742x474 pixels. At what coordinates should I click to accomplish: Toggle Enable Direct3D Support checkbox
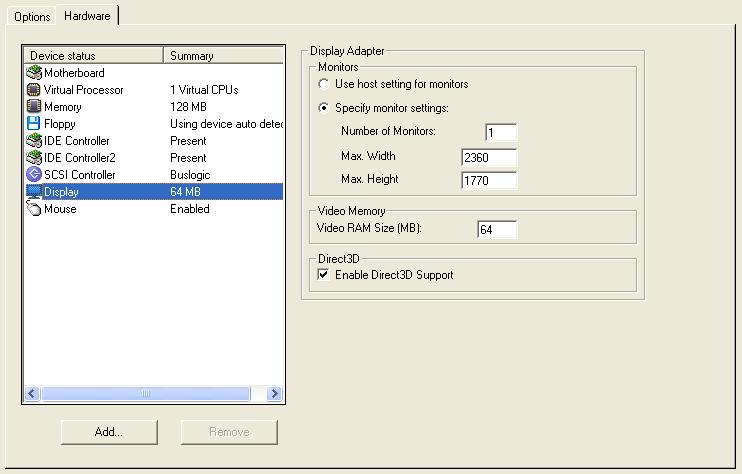[323, 274]
